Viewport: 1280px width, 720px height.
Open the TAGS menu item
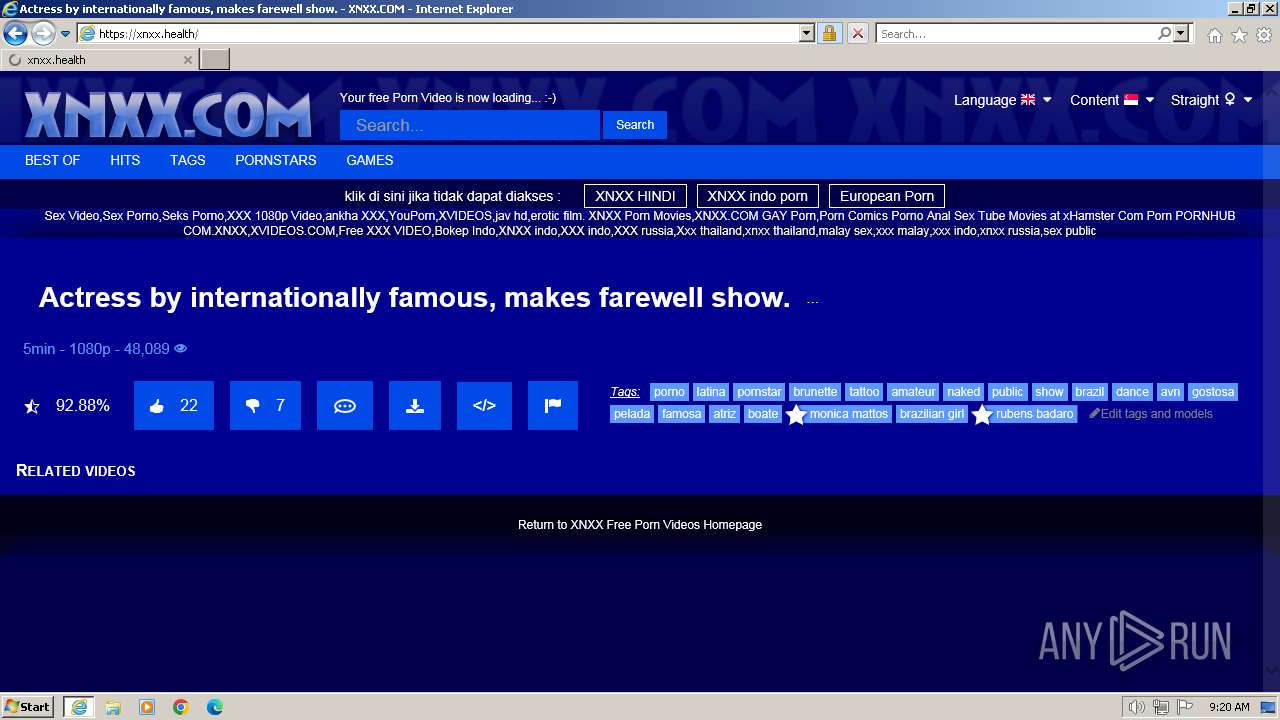[x=187, y=160]
